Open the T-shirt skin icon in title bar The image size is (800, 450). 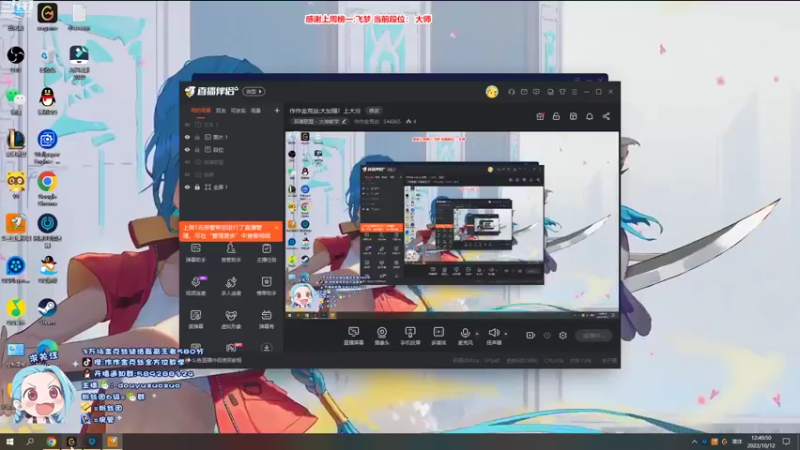coord(562,92)
